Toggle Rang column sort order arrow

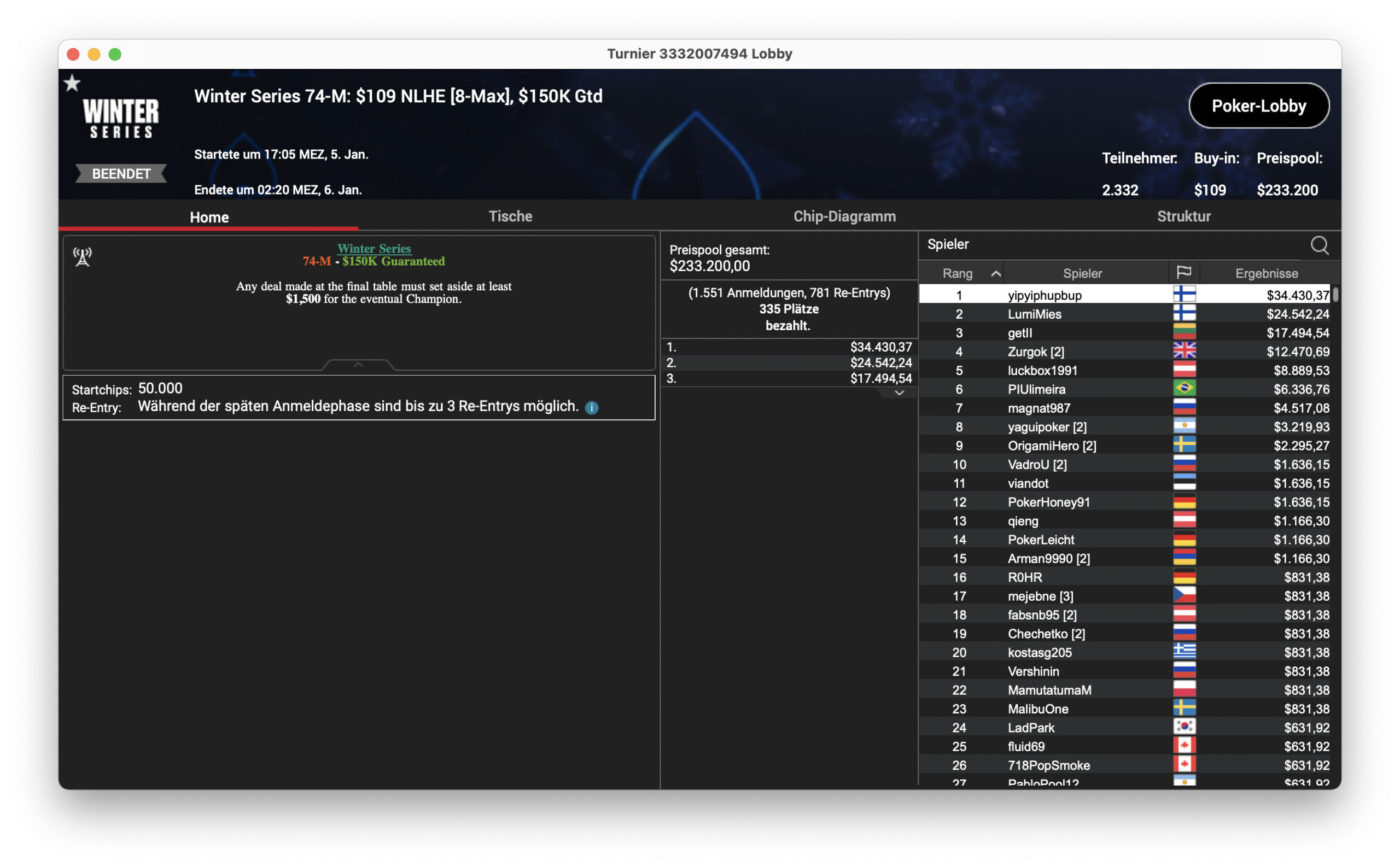(x=996, y=273)
